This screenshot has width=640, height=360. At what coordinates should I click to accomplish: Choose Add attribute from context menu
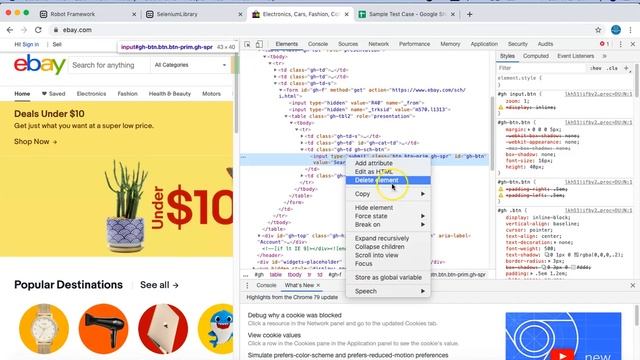[x=388, y=163]
